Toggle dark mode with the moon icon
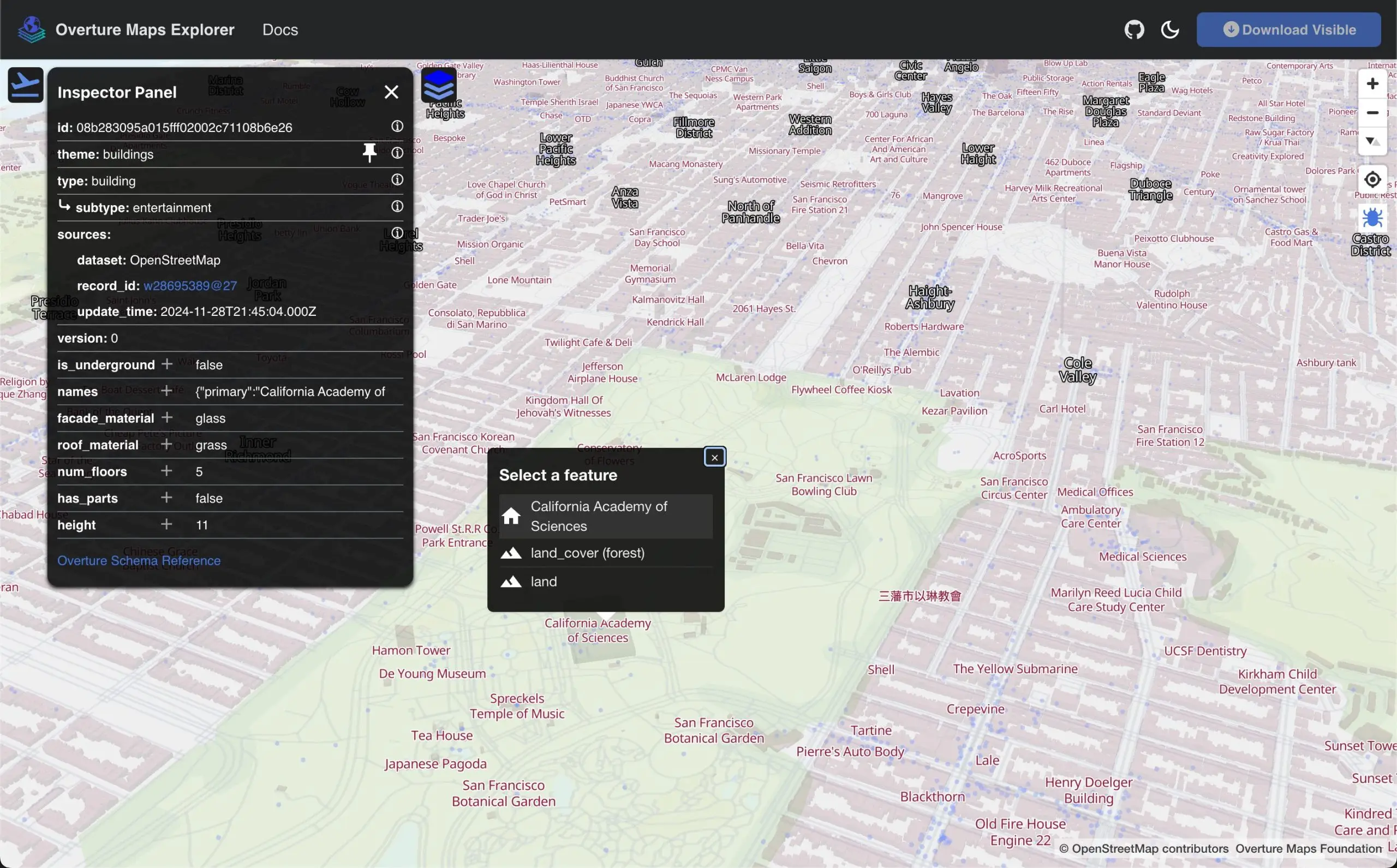 coord(1169,29)
